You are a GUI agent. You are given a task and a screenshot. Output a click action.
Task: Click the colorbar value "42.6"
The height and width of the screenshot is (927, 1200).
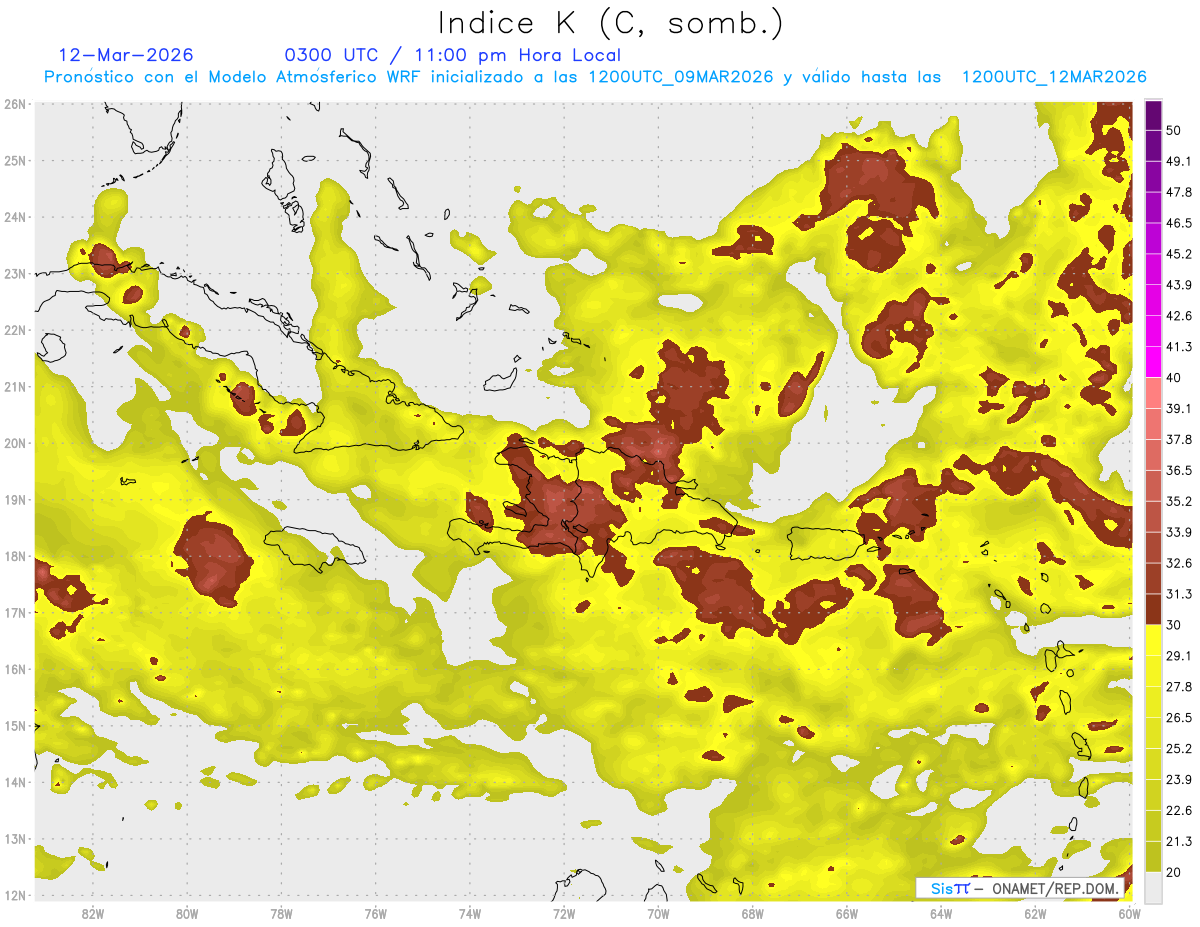[1178, 316]
